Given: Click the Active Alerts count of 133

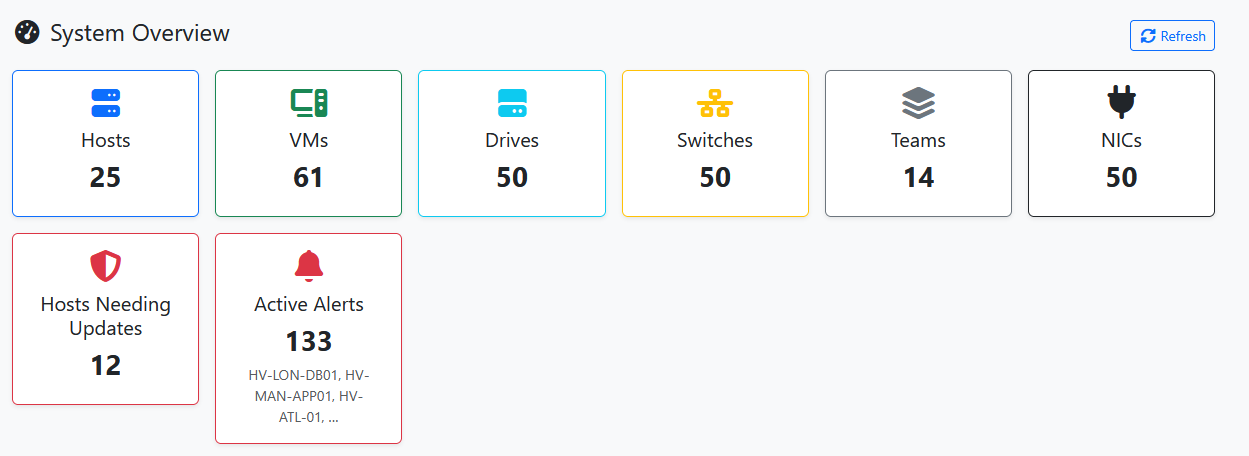Looking at the screenshot, I should pos(308,341).
